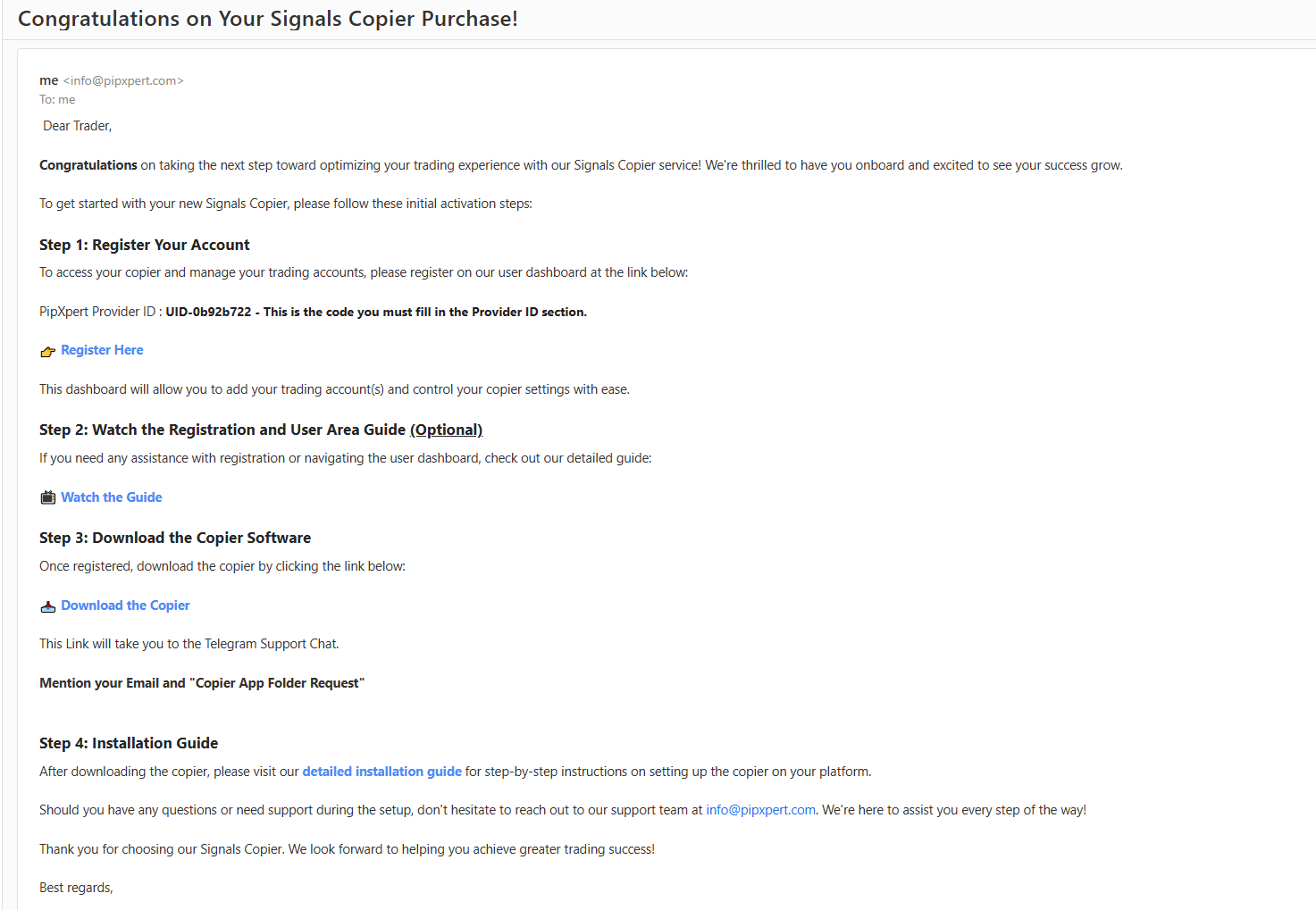Screen dimensions: 1316x910
Task: Click the heading Step 4: Installation Guide
Action: [x=129, y=743]
